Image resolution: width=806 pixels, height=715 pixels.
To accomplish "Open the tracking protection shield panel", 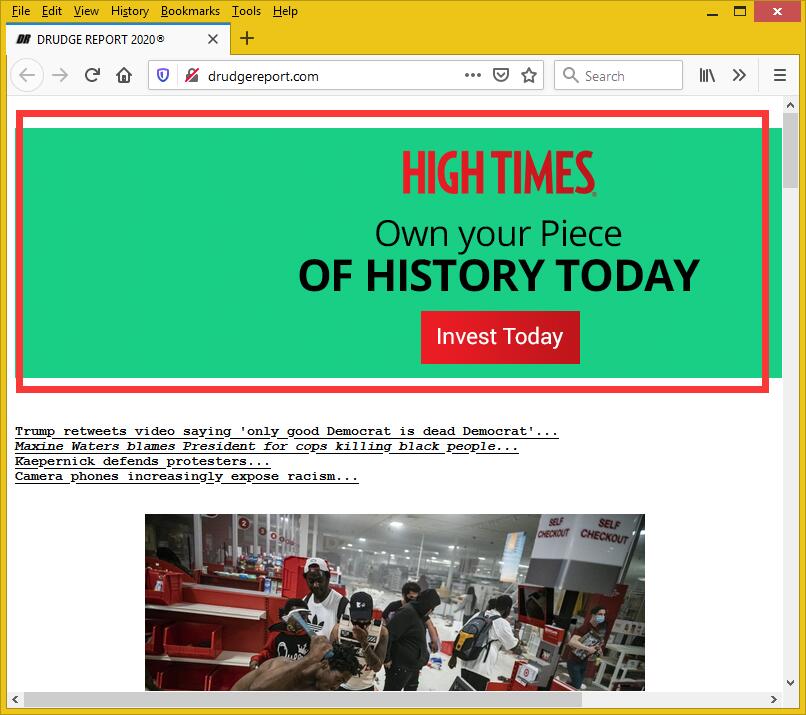I will coord(163,76).
